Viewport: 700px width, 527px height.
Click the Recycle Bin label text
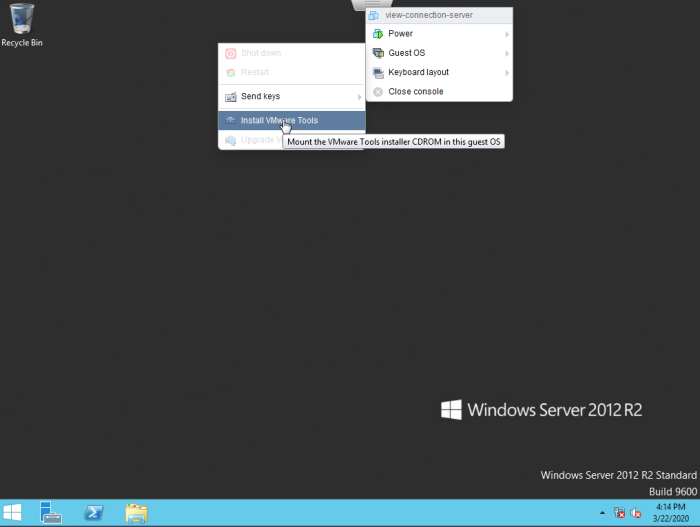coord(22,43)
